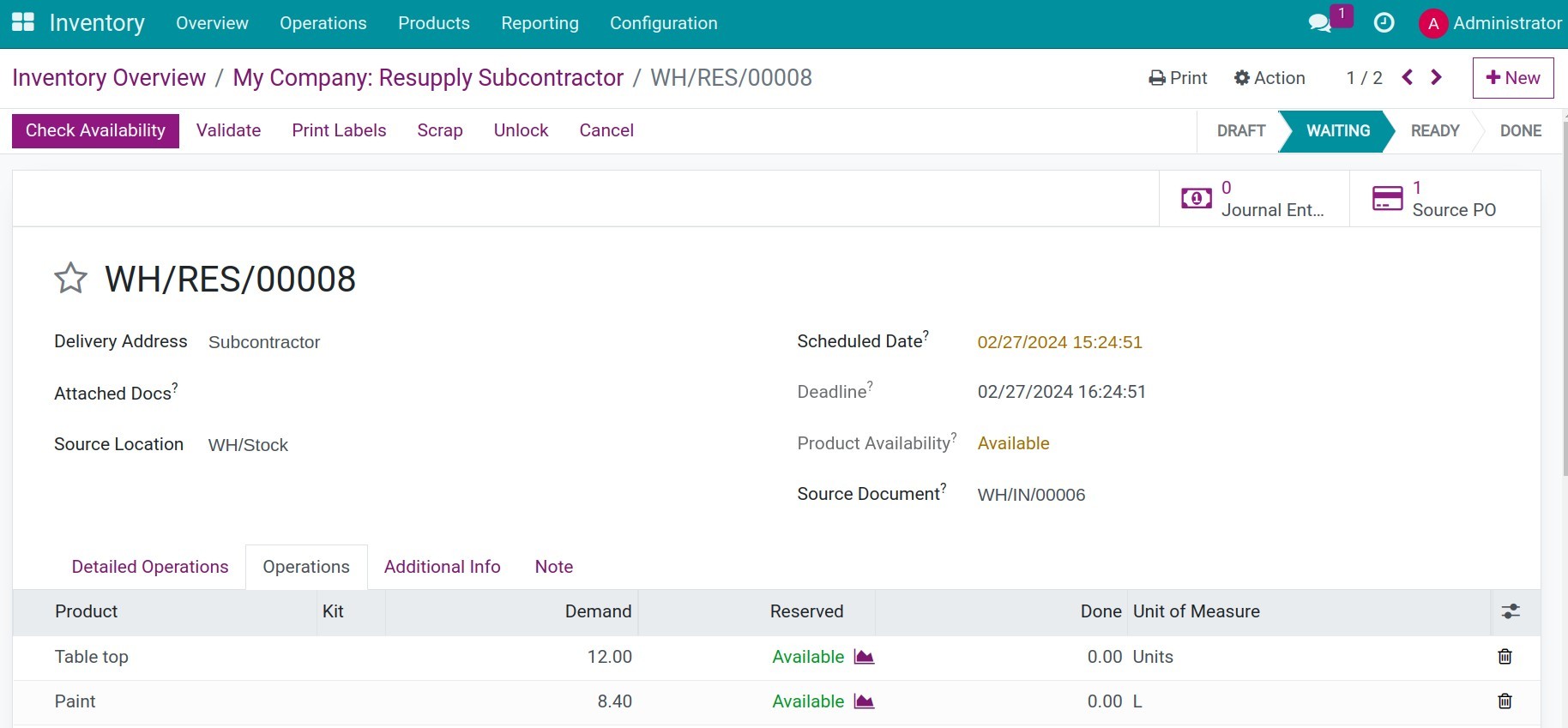
Task: Open optional columns settings icon
Action: pyautogui.click(x=1511, y=611)
